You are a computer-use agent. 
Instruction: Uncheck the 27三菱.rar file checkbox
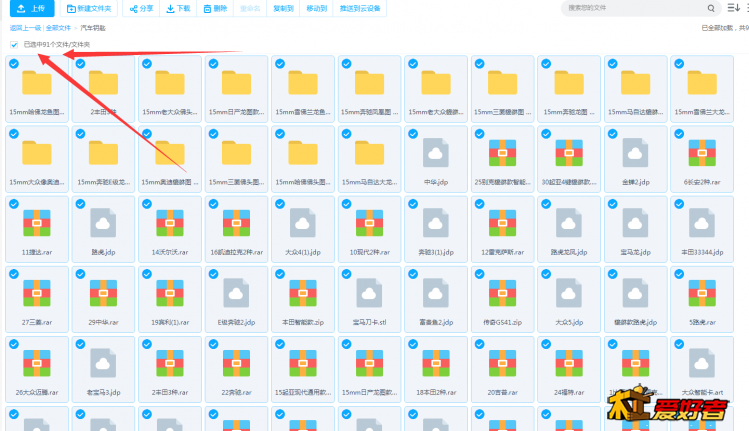point(14,274)
